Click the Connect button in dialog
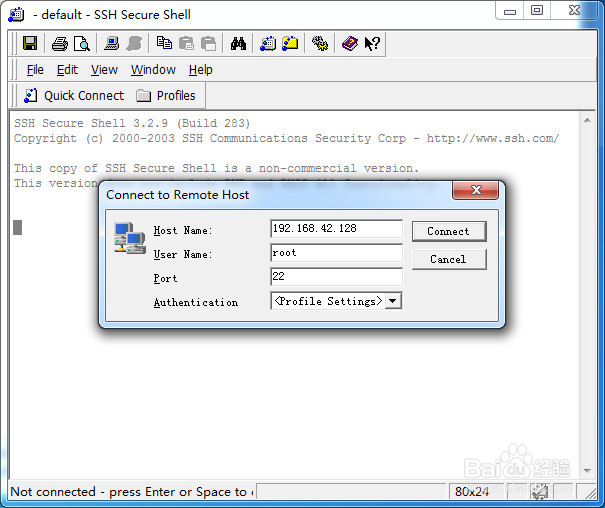Image resolution: width=605 pixels, height=508 pixels. click(x=449, y=231)
